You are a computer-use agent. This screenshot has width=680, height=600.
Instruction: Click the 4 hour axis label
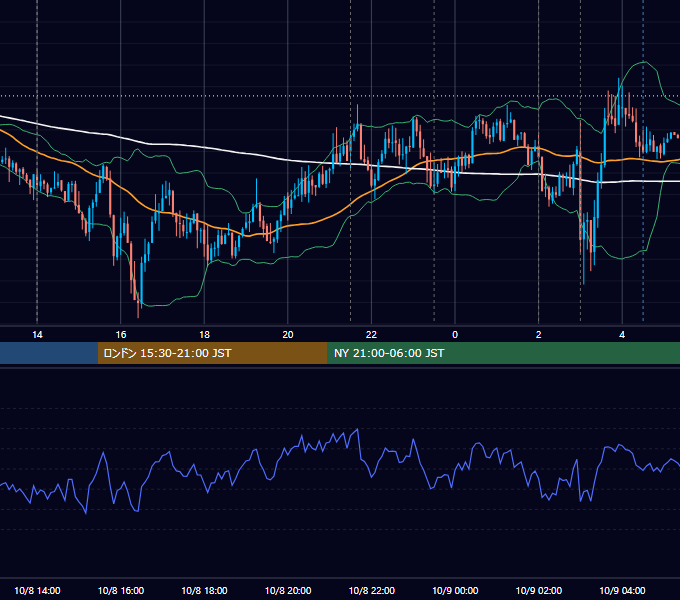pyautogui.click(x=622, y=335)
